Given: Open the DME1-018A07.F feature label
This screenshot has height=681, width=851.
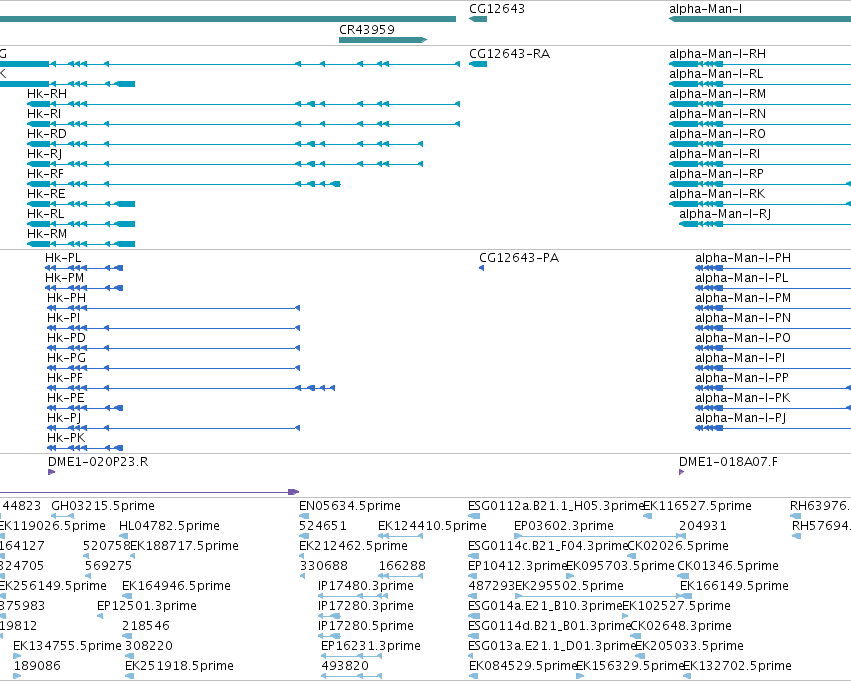Looking at the screenshot, I should click(728, 462).
